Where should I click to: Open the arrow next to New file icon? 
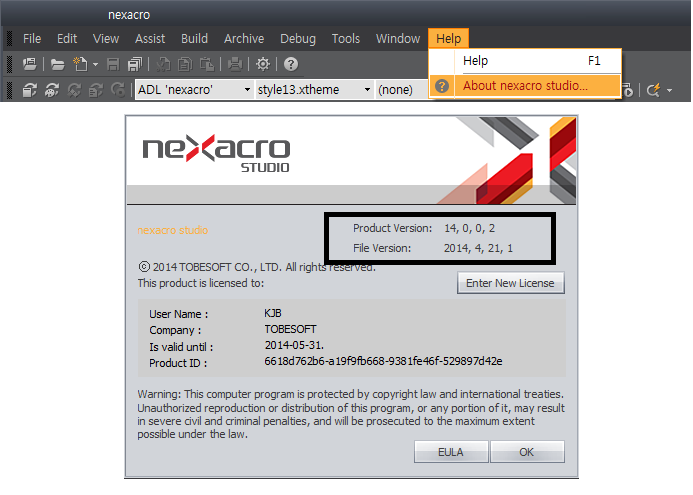point(94,64)
